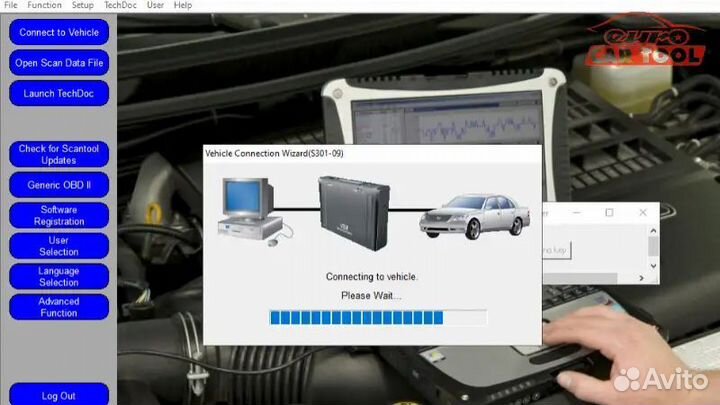Click scroll right arrow in background window

tap(641, 278)
